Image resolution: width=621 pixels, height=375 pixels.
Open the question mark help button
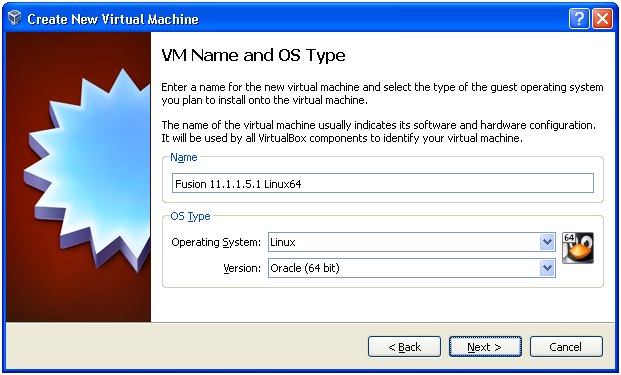(x=579, y=19)
